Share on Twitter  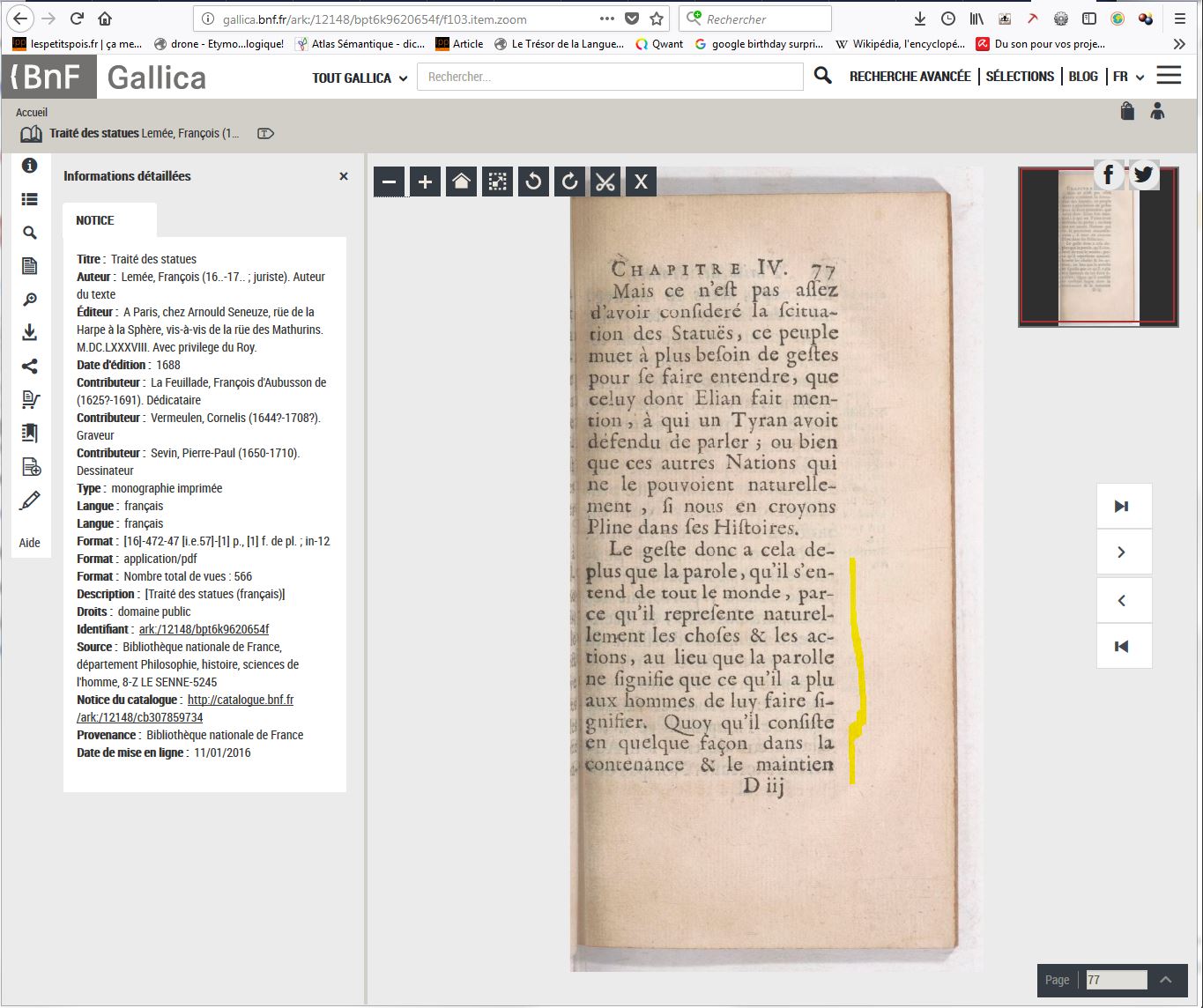coord(1143,174)
